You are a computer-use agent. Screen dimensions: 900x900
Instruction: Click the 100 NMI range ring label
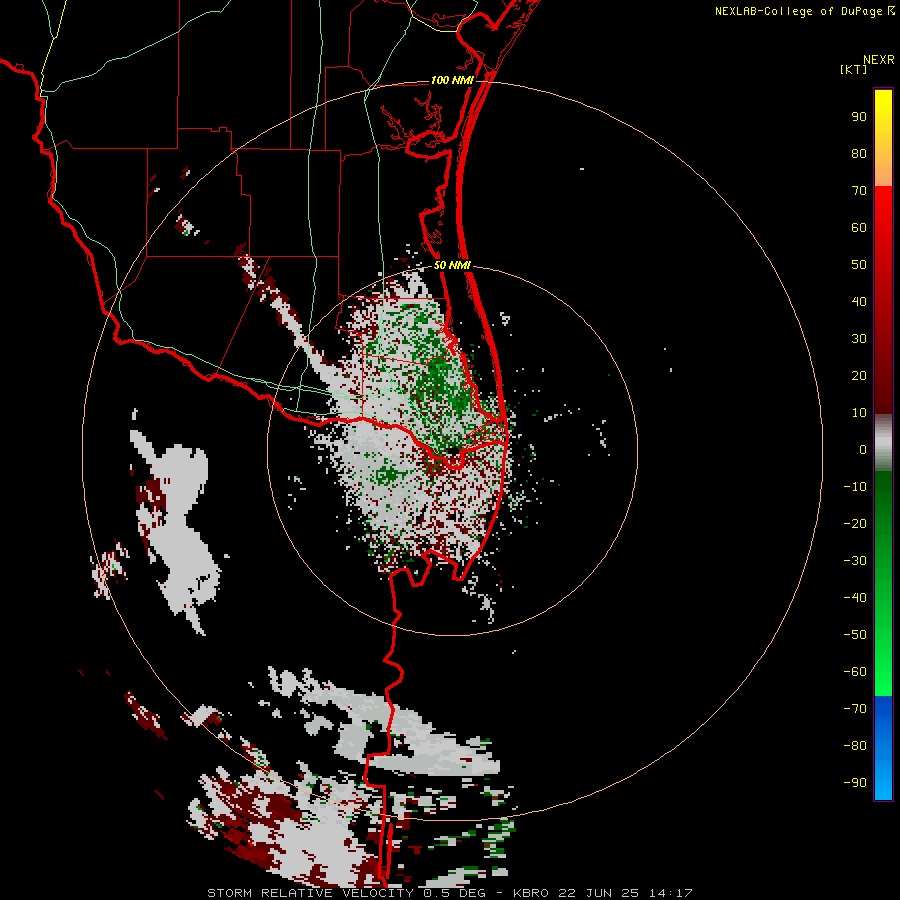(x=452, y=80)
